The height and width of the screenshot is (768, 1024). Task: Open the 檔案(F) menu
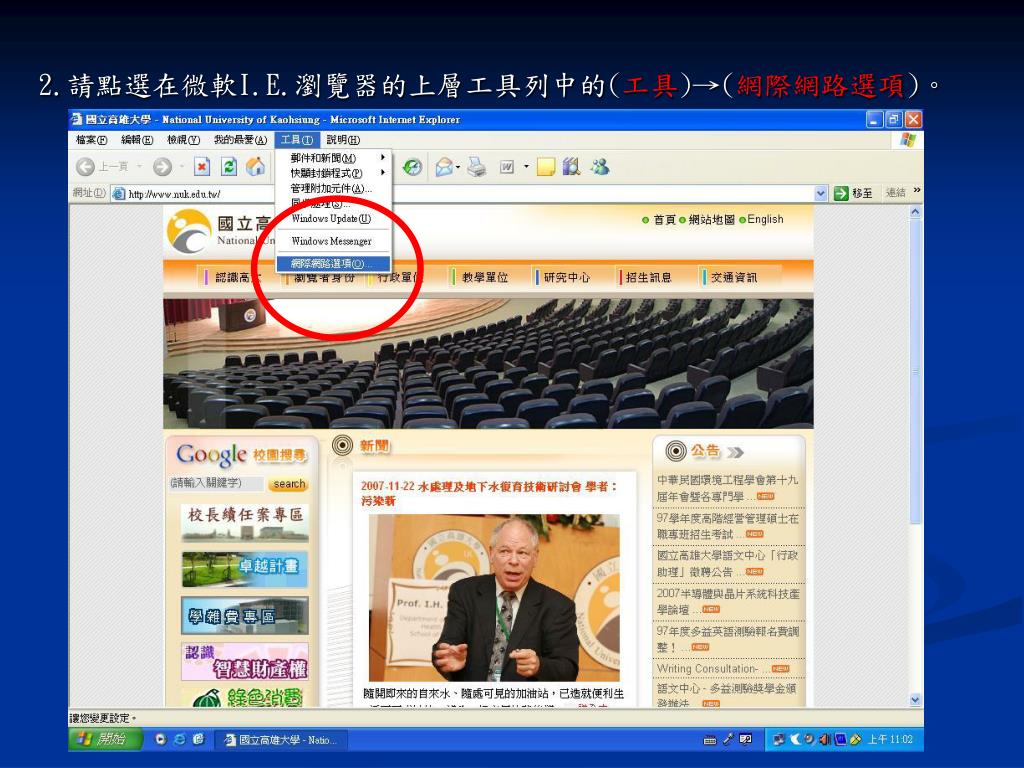pos(91,140)
